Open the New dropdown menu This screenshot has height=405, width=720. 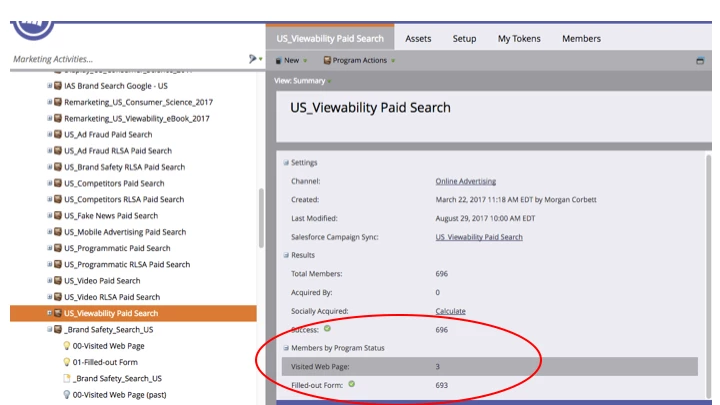pos(291,60)
